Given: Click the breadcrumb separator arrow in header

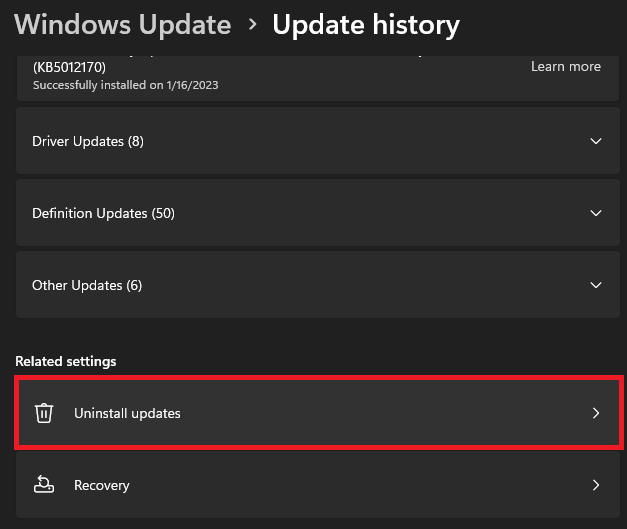Looking at the screenshot, I should (x=251, y=25).
